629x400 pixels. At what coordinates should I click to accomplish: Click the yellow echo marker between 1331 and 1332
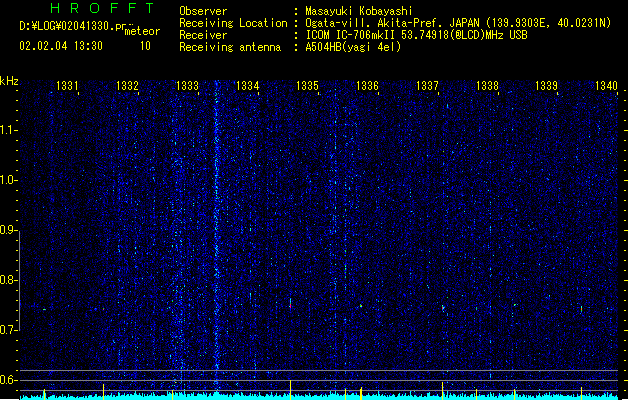[103, 390]
